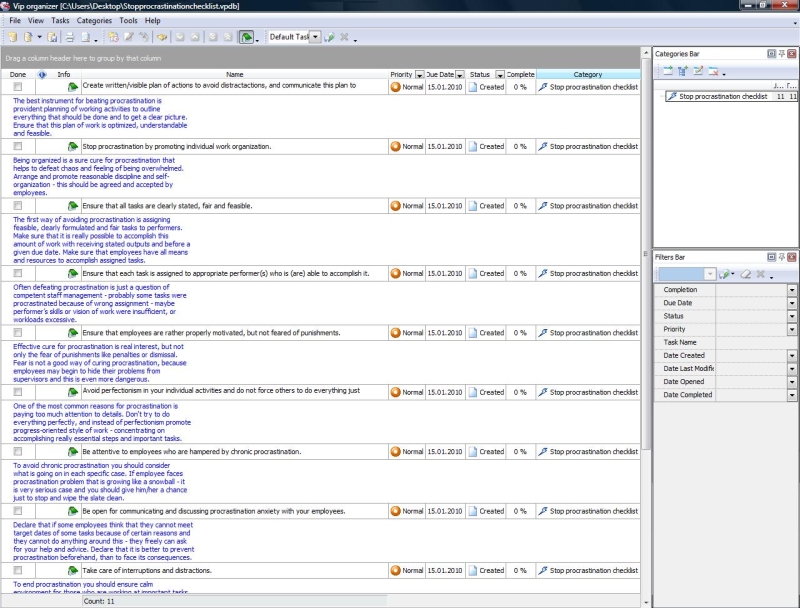Pin the Filters Bar panel
This screenshot has width=800, height=608.
click(x=782, y=257)
